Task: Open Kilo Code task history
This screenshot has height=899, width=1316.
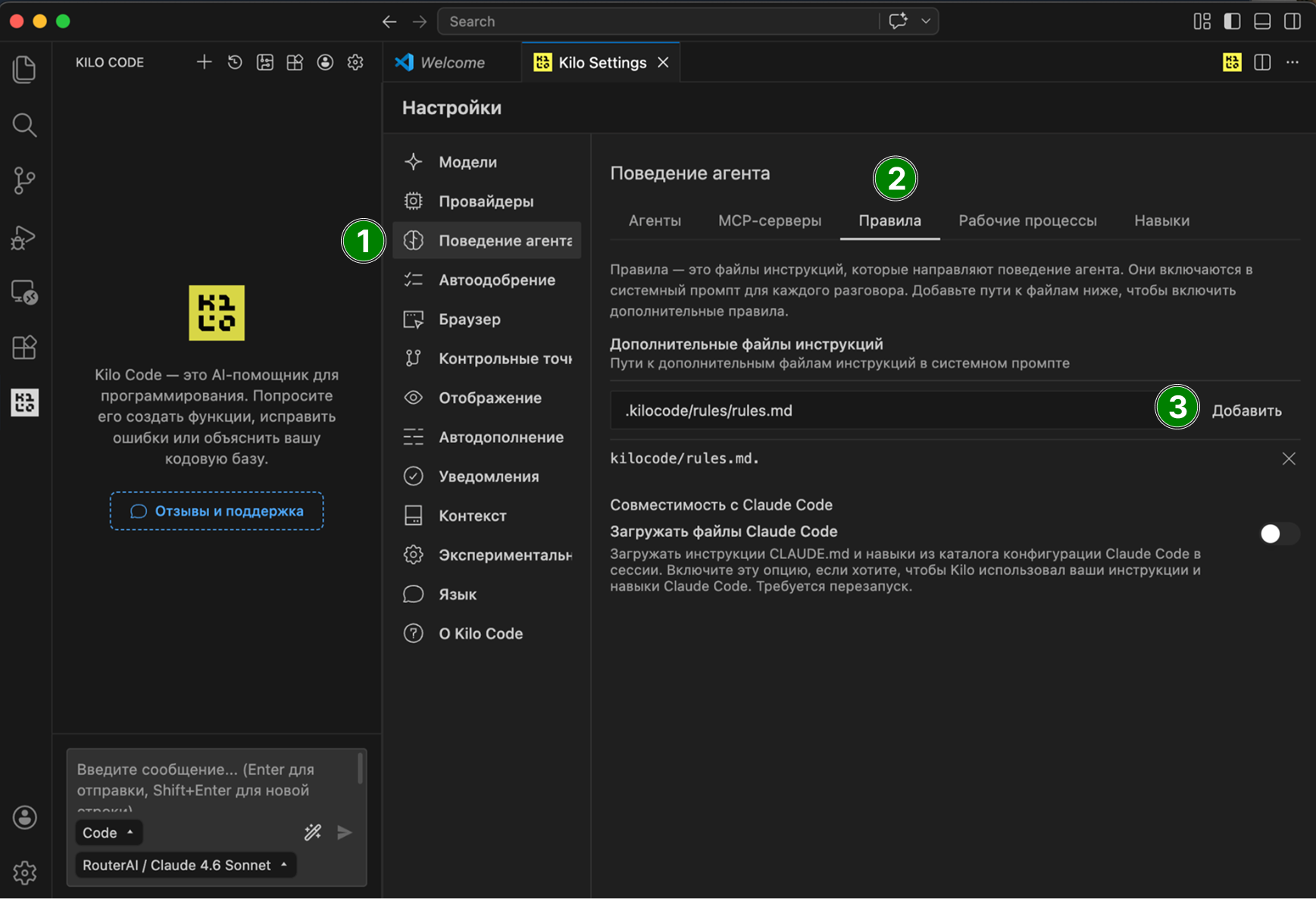Action: (235, 62)
